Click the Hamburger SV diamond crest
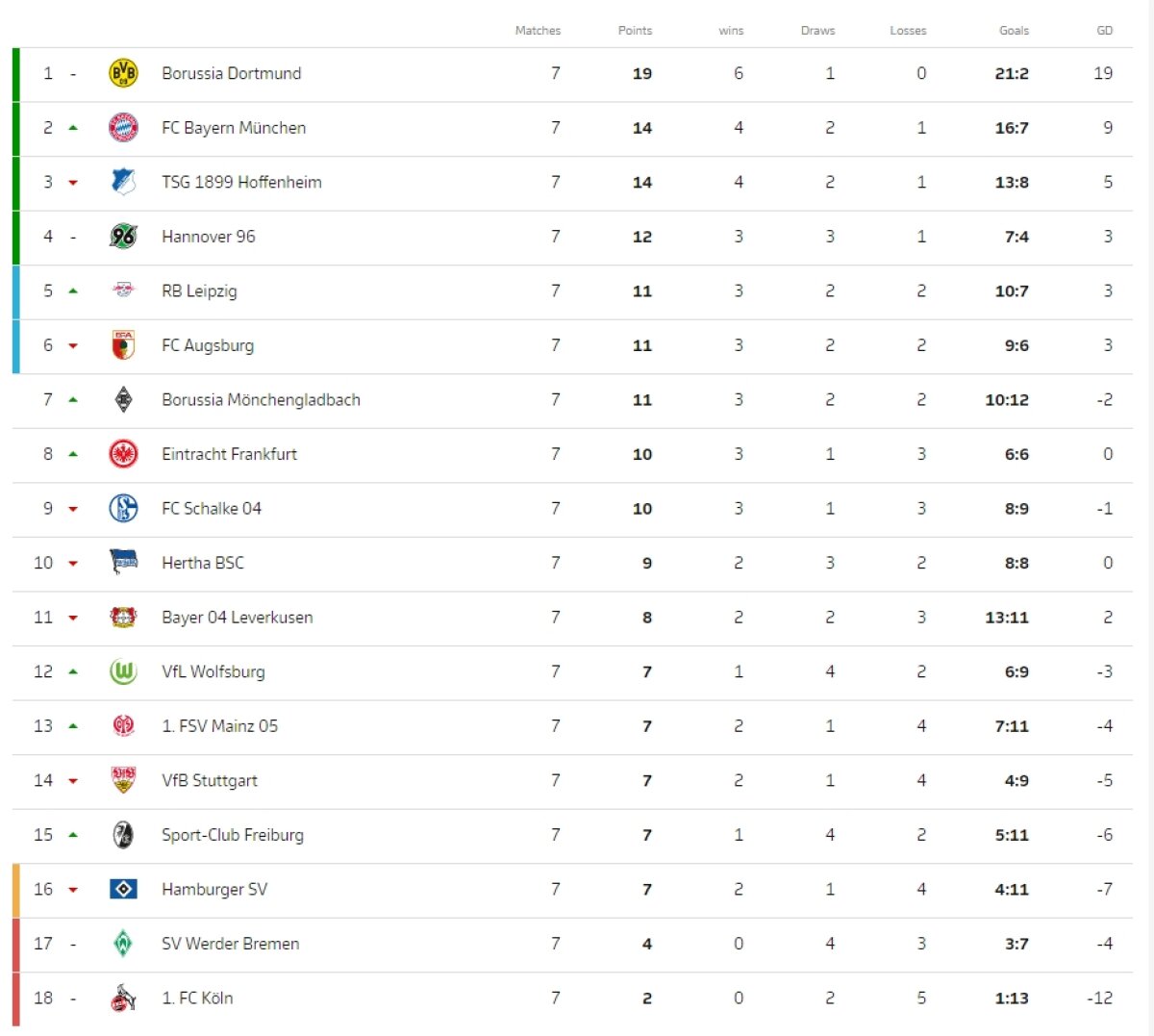 pyautogui.click(x=123, y=889)
